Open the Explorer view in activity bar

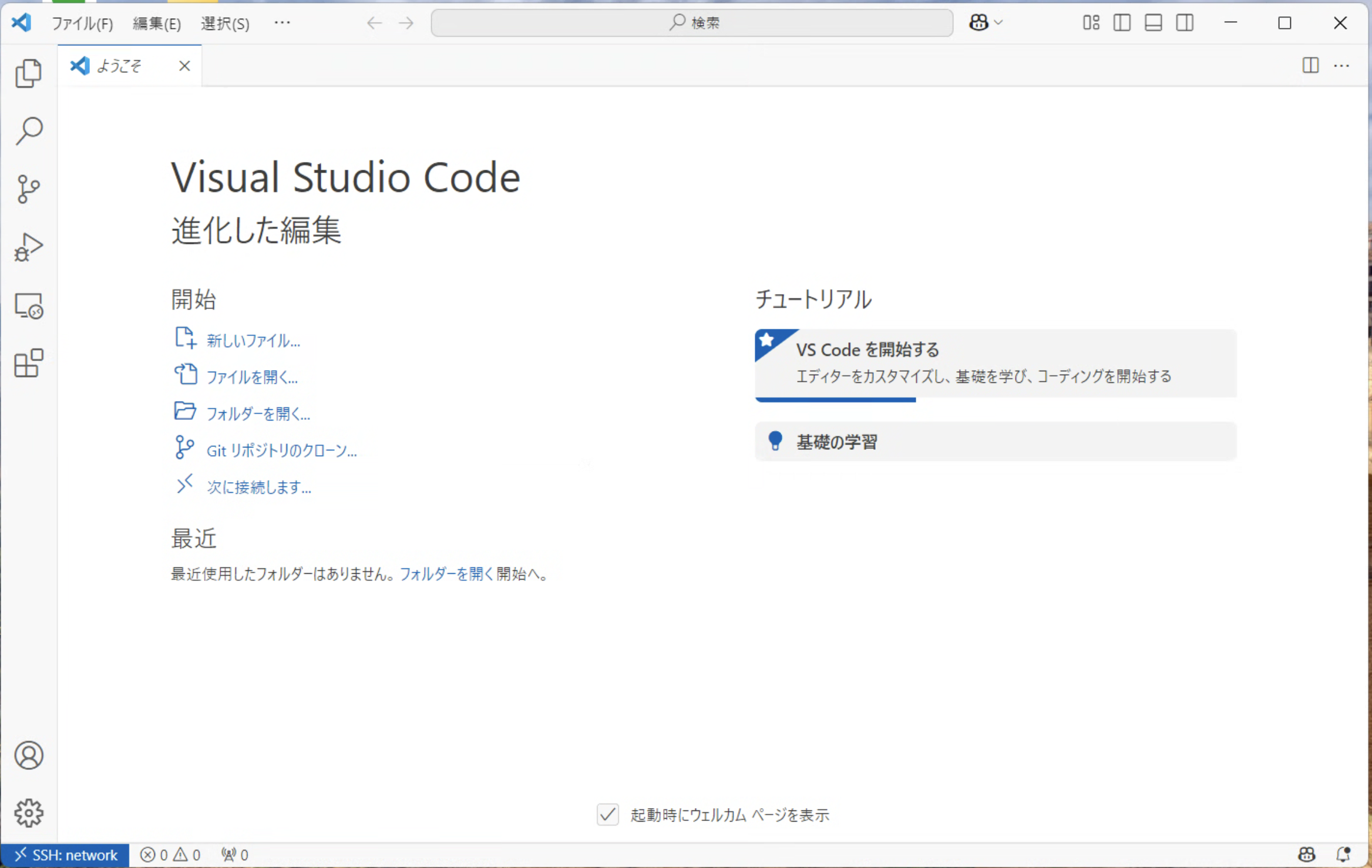click(x=29, y=73)
